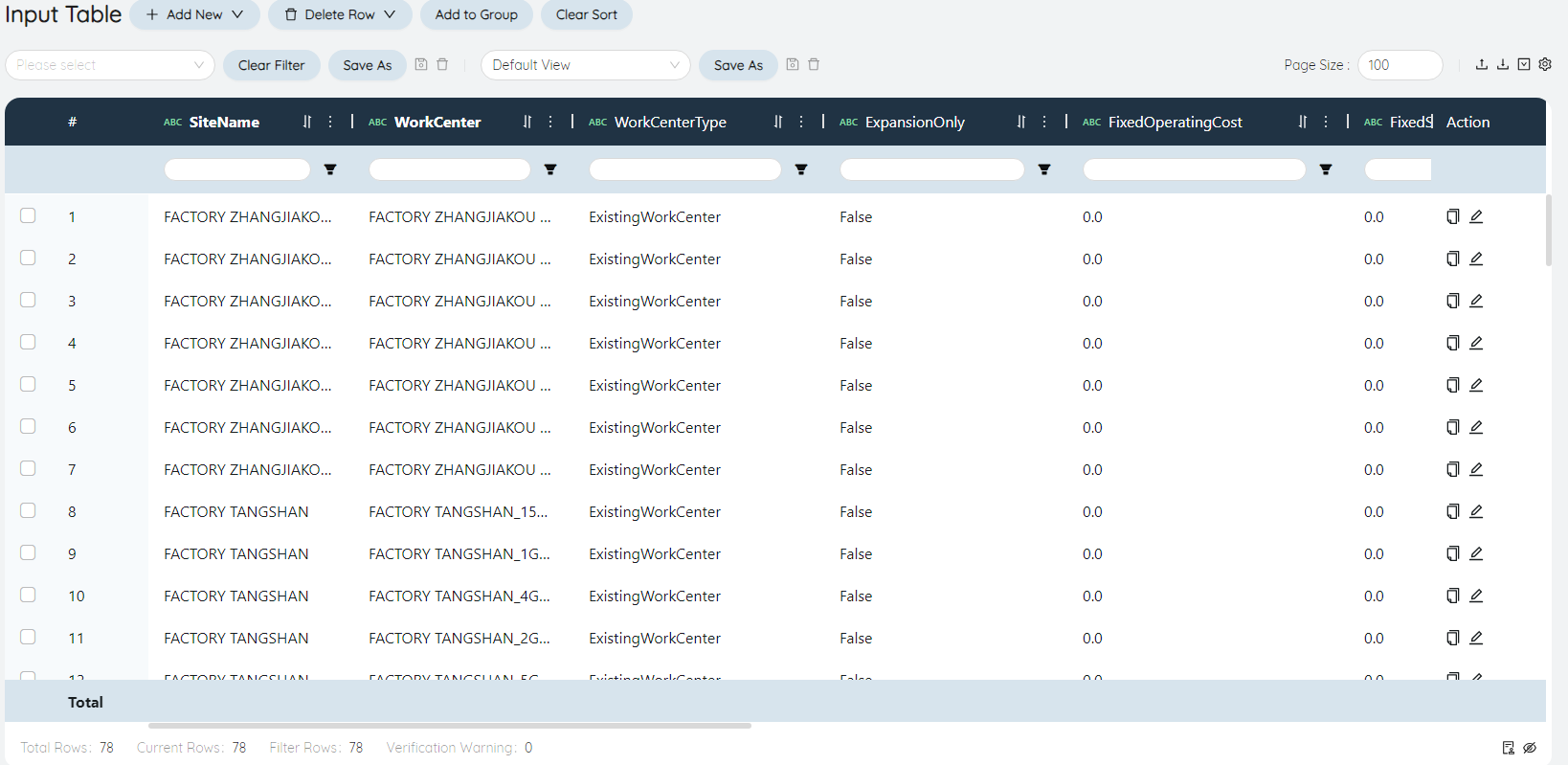Click the trash icon right of Default View's Save As
Image resolution: width=1568 pixels, height=765 pixels.
814,64
